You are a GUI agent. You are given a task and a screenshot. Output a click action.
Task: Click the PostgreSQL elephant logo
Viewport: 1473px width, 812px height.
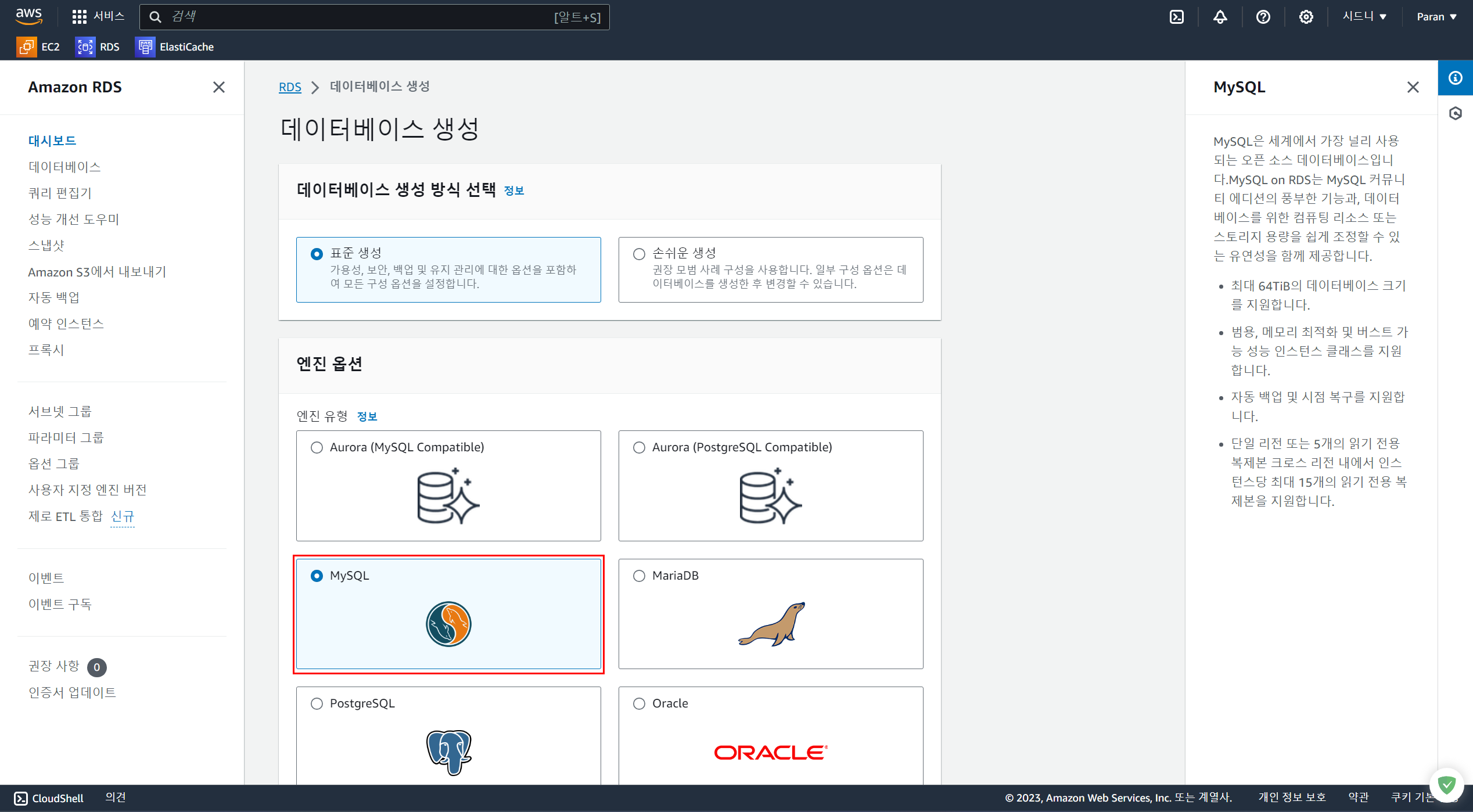tap(449, 753)
